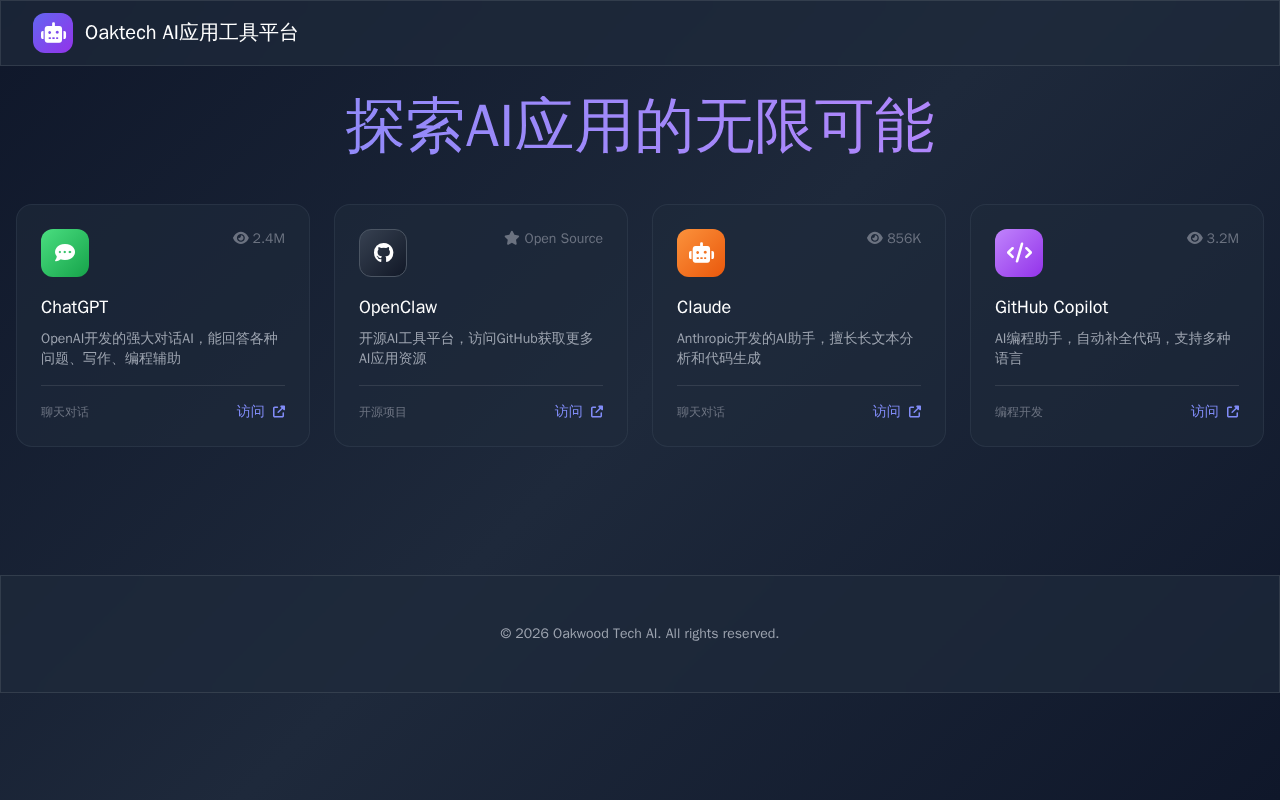1280x800 pixels.
Task: Open the OpenClaw 访问 link
Action: tap(579, 412)
